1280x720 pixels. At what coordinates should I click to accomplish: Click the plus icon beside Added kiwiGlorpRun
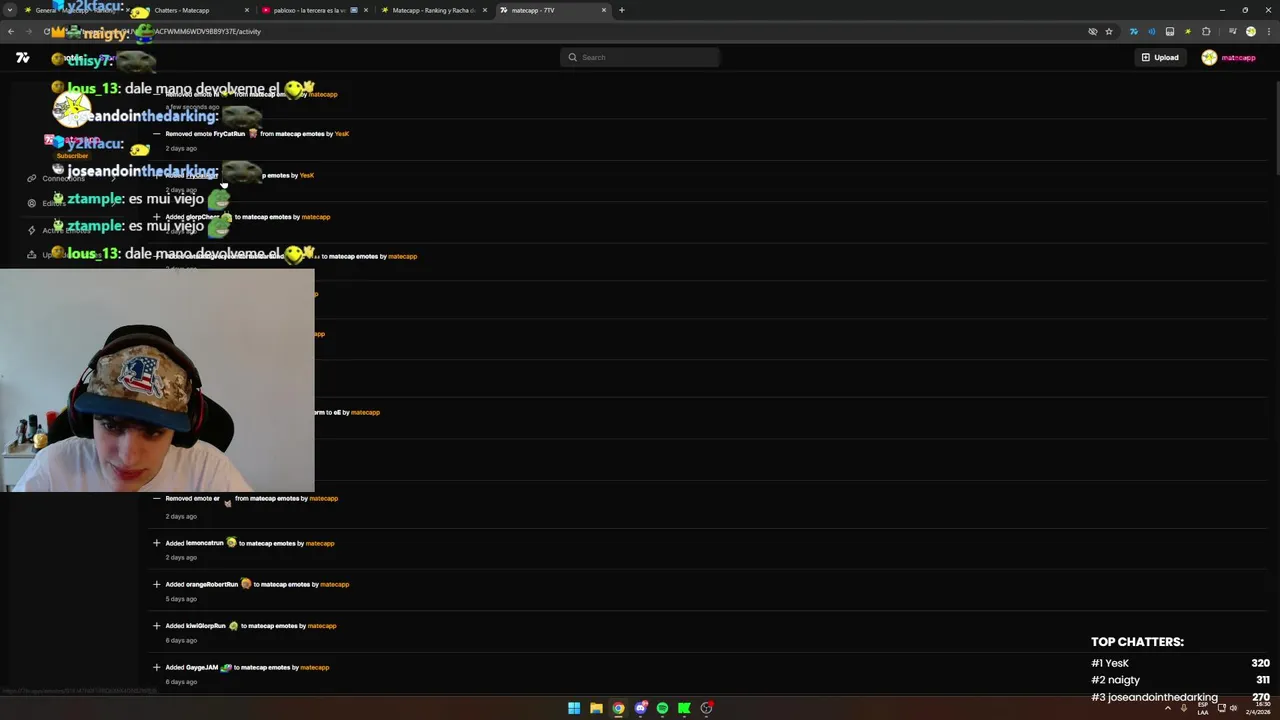tap(156, 626)
